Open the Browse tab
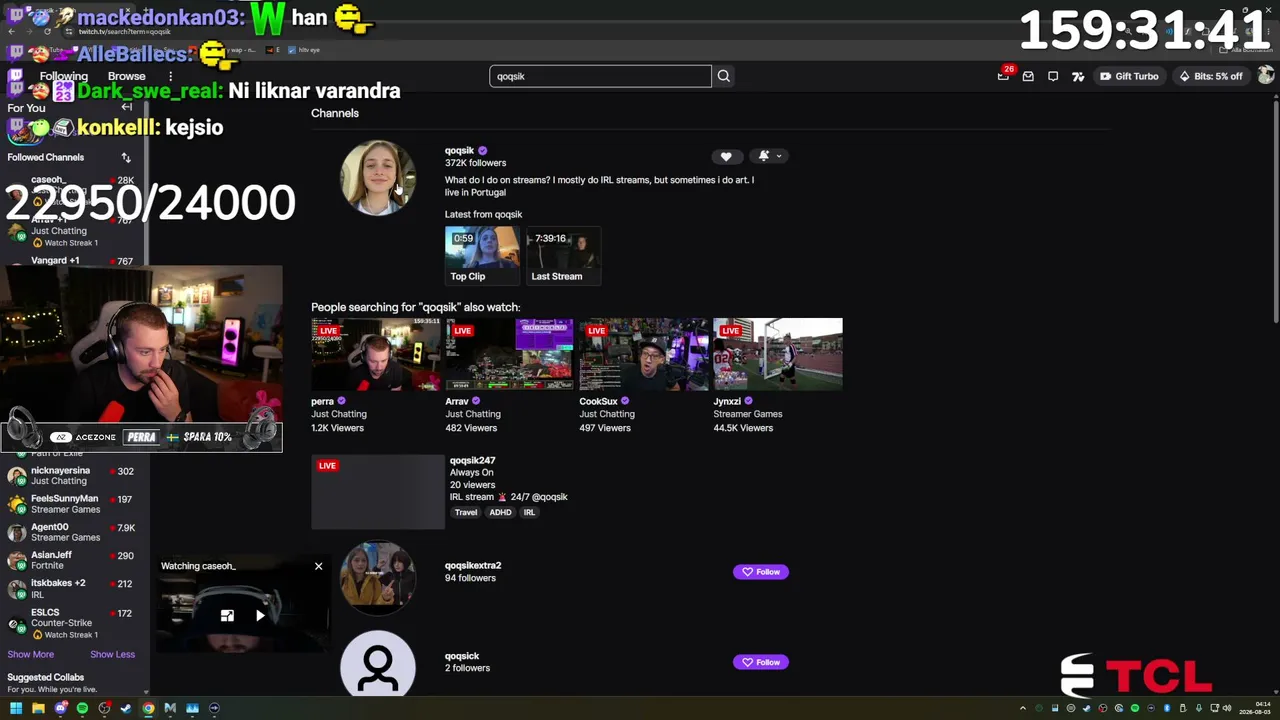1280x720 pixels. [x=126, y=76]
